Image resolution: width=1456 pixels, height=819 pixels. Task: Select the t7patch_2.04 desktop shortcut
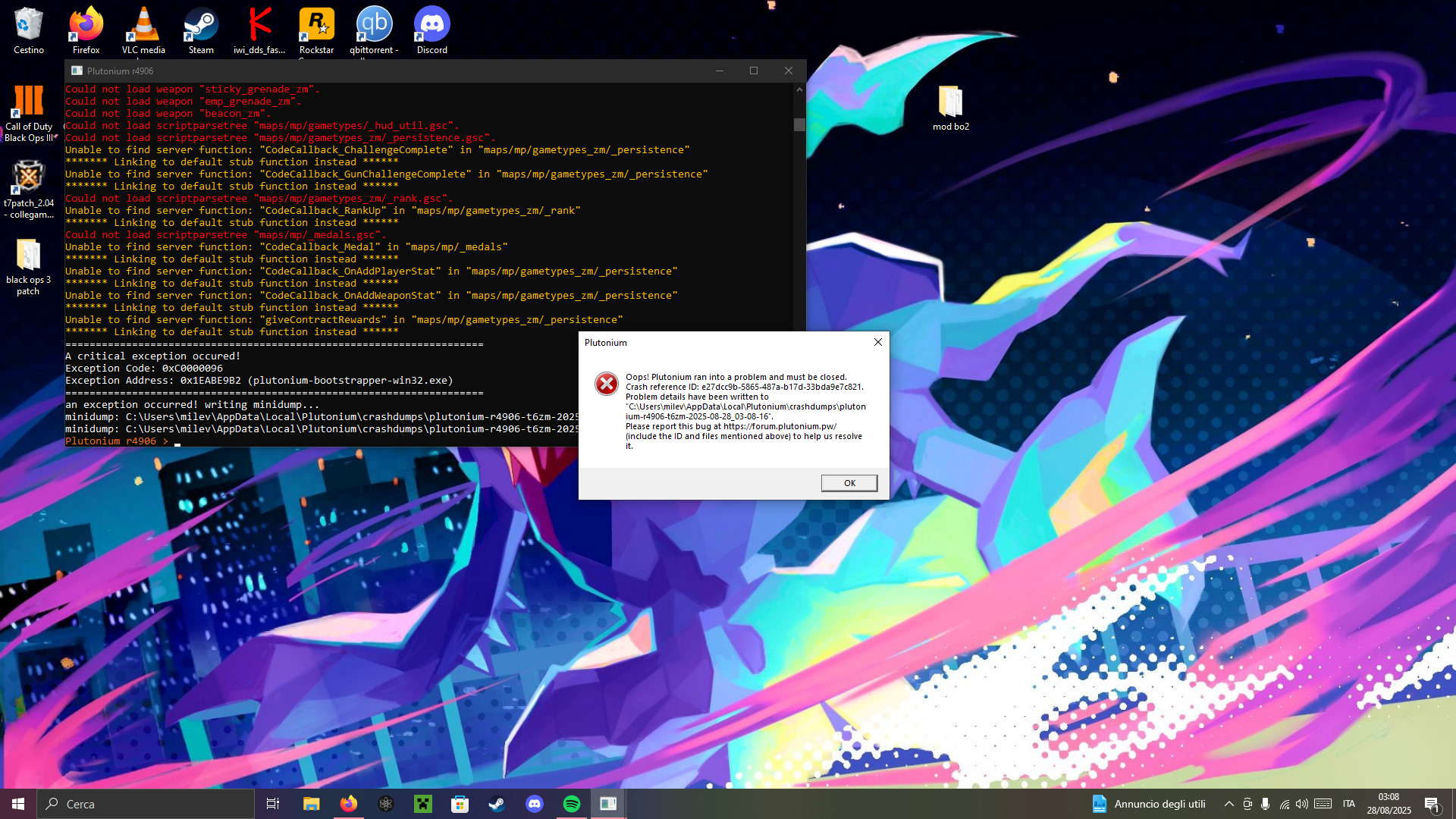(x=29, y=190)
